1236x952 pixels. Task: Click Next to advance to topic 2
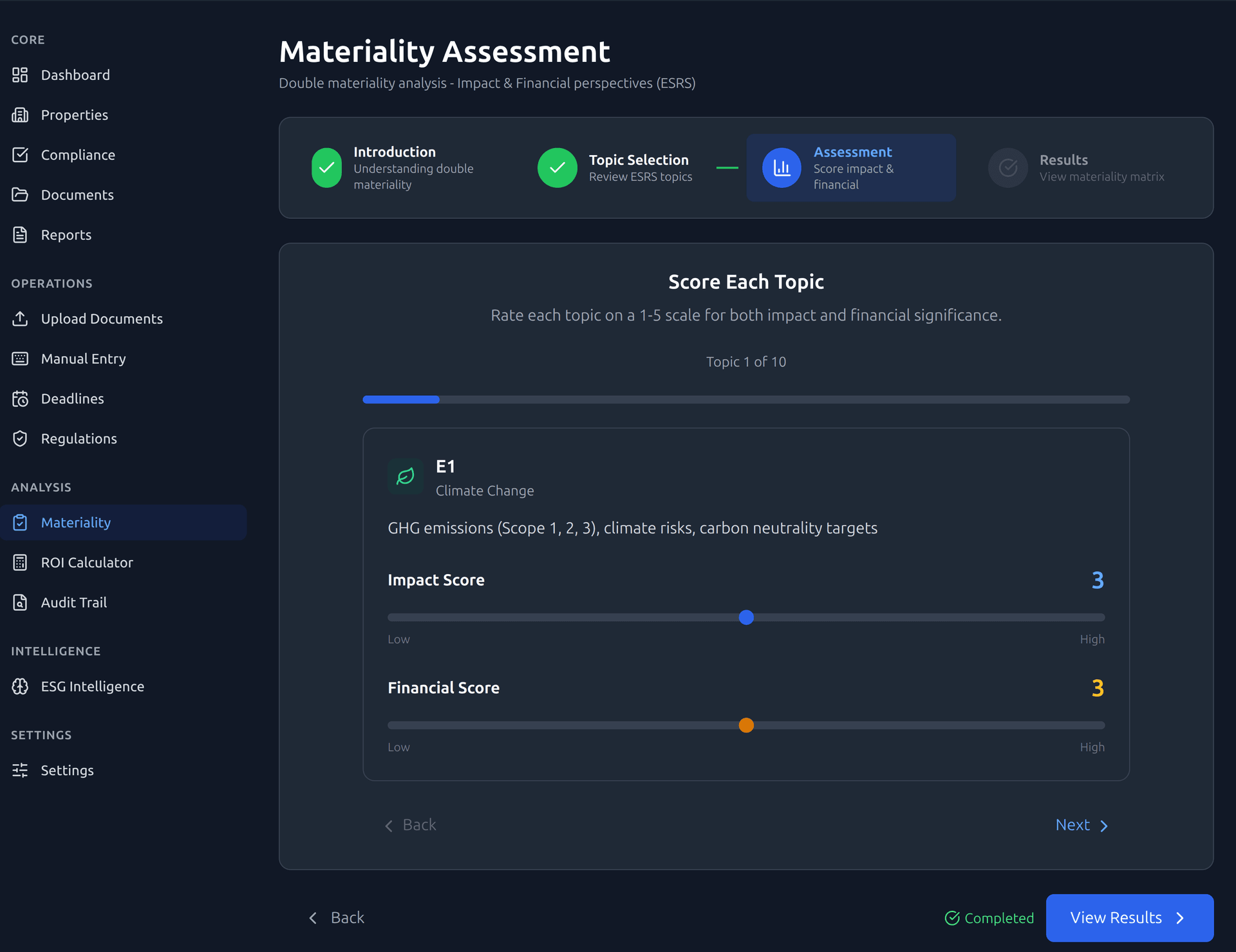(1081, 825)
